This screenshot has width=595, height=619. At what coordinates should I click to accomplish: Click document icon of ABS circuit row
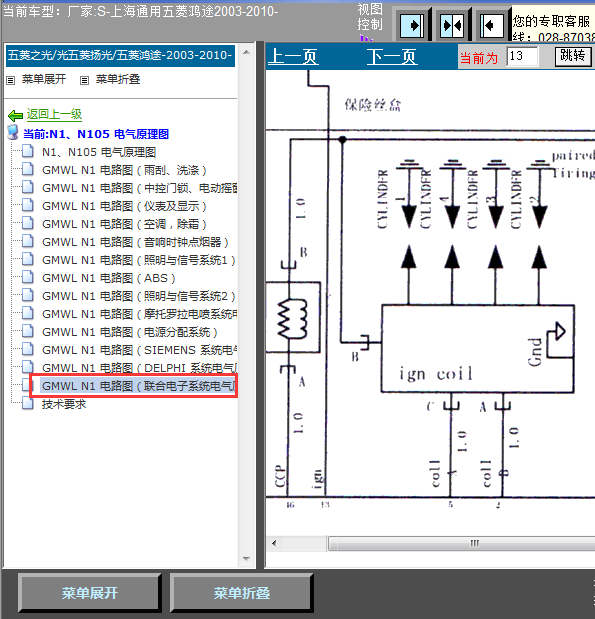tap(28, 278)
